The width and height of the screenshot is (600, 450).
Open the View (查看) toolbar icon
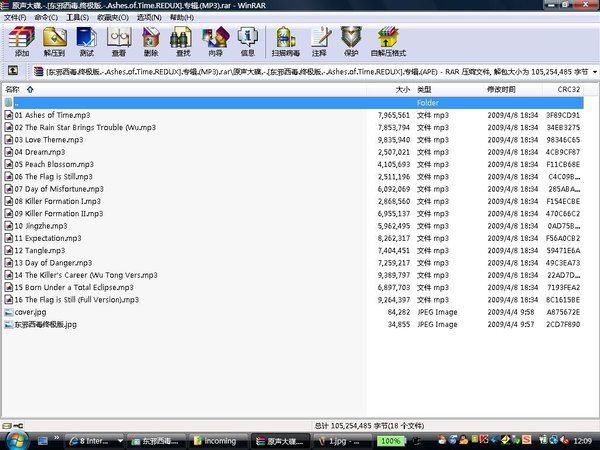(119, 41)
